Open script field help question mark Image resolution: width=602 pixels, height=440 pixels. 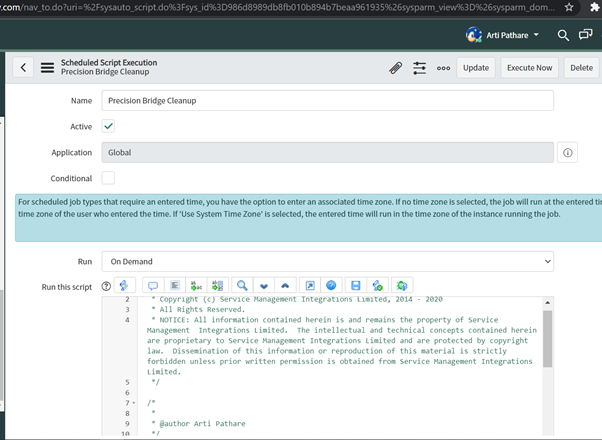point(106,286)
